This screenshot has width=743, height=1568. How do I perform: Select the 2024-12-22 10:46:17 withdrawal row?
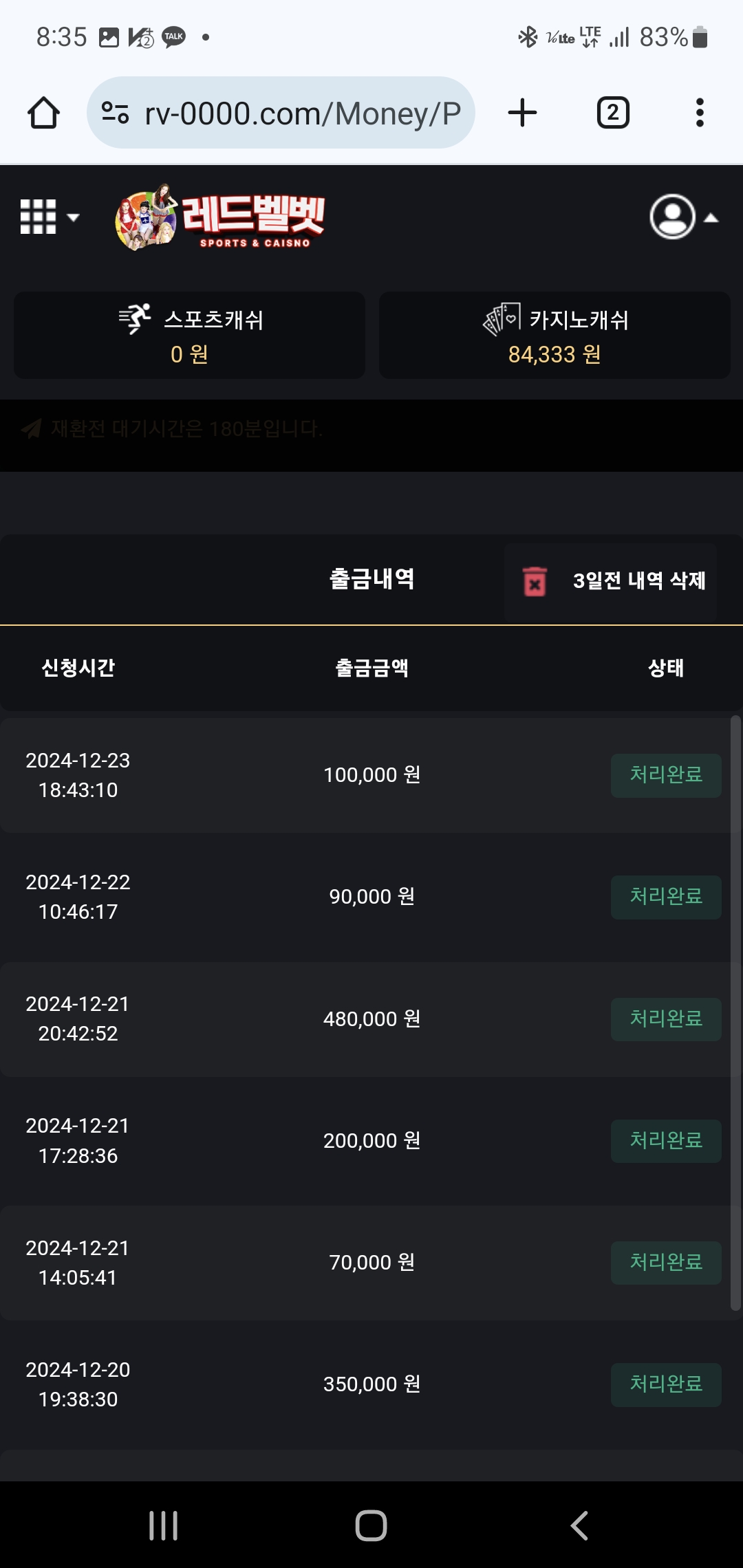[371, 897]
